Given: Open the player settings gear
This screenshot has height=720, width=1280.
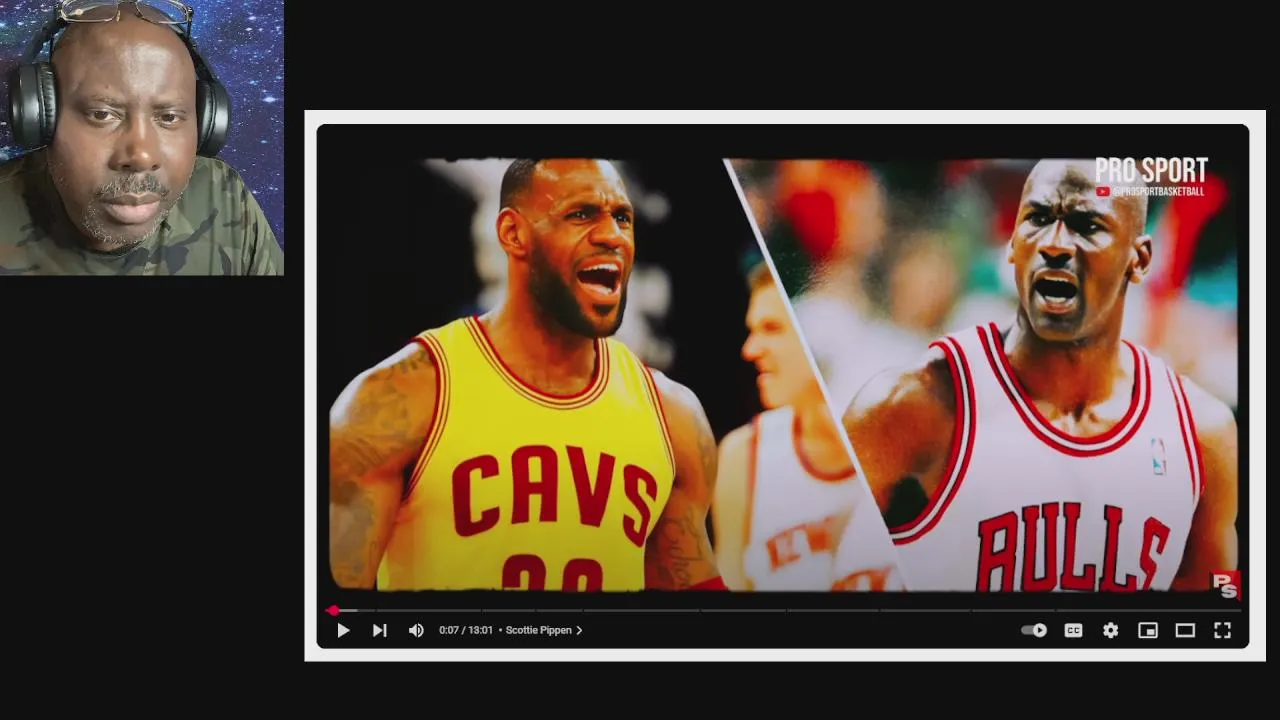Looking at the screenshot, I should coord(1110,630).
